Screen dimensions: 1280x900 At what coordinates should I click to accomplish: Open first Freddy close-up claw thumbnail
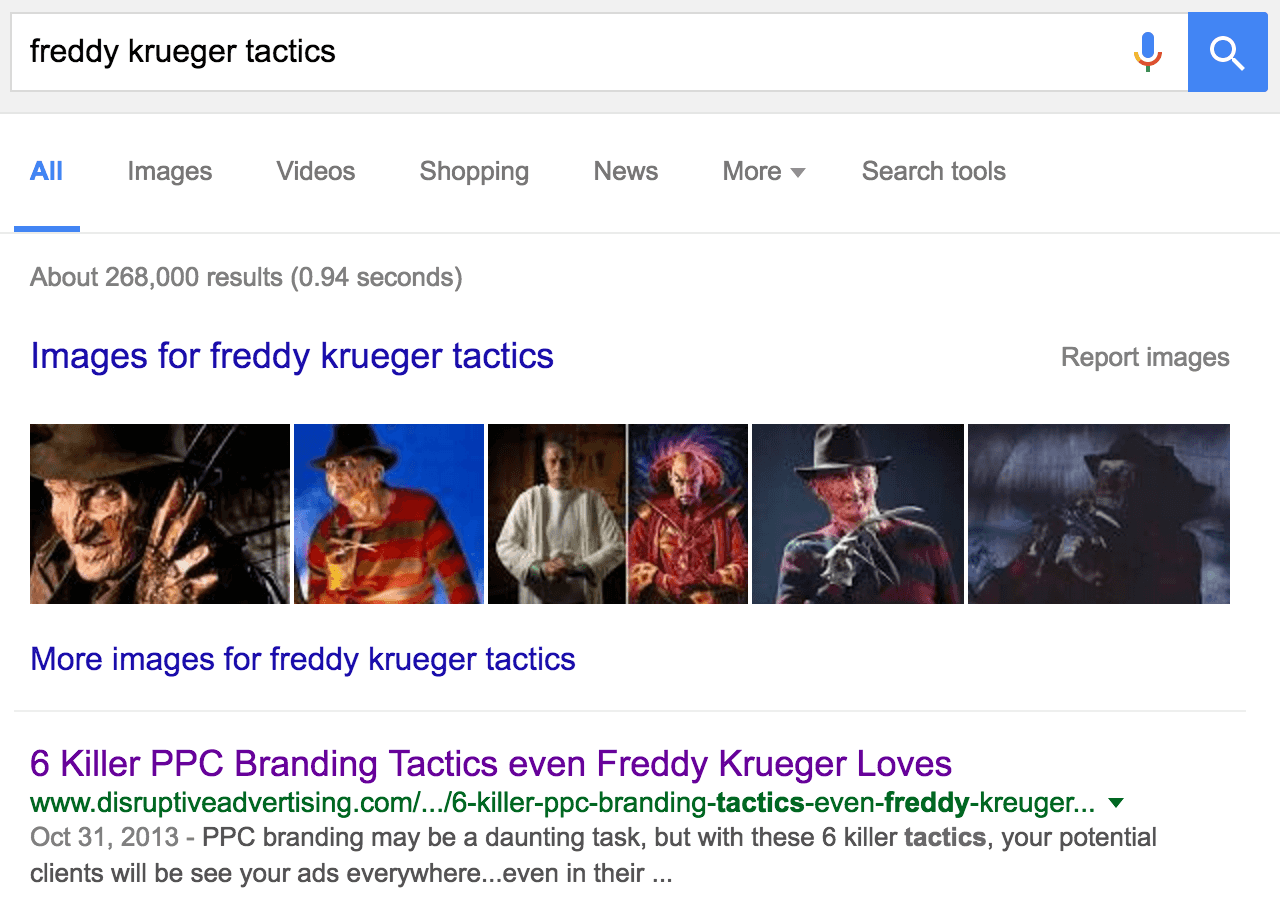pos(160,514)
